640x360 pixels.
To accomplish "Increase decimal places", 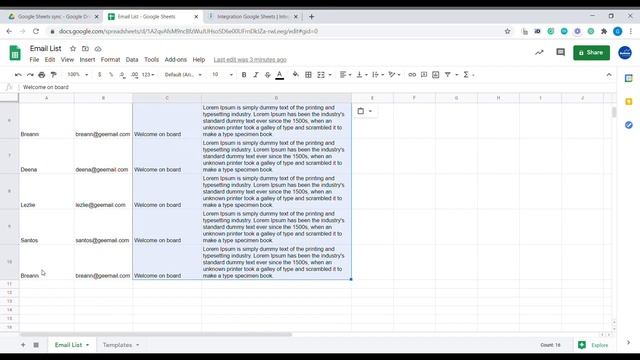I will [134, 75].
